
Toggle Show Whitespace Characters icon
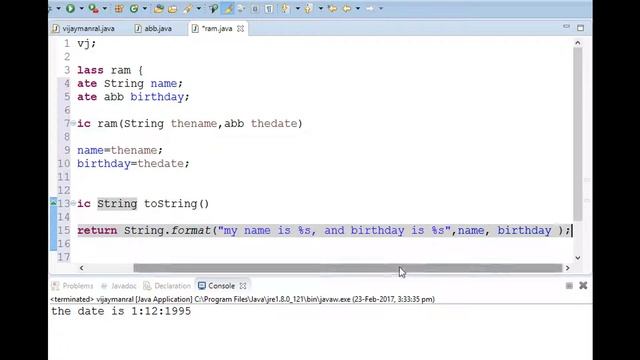tap(269, 9)
